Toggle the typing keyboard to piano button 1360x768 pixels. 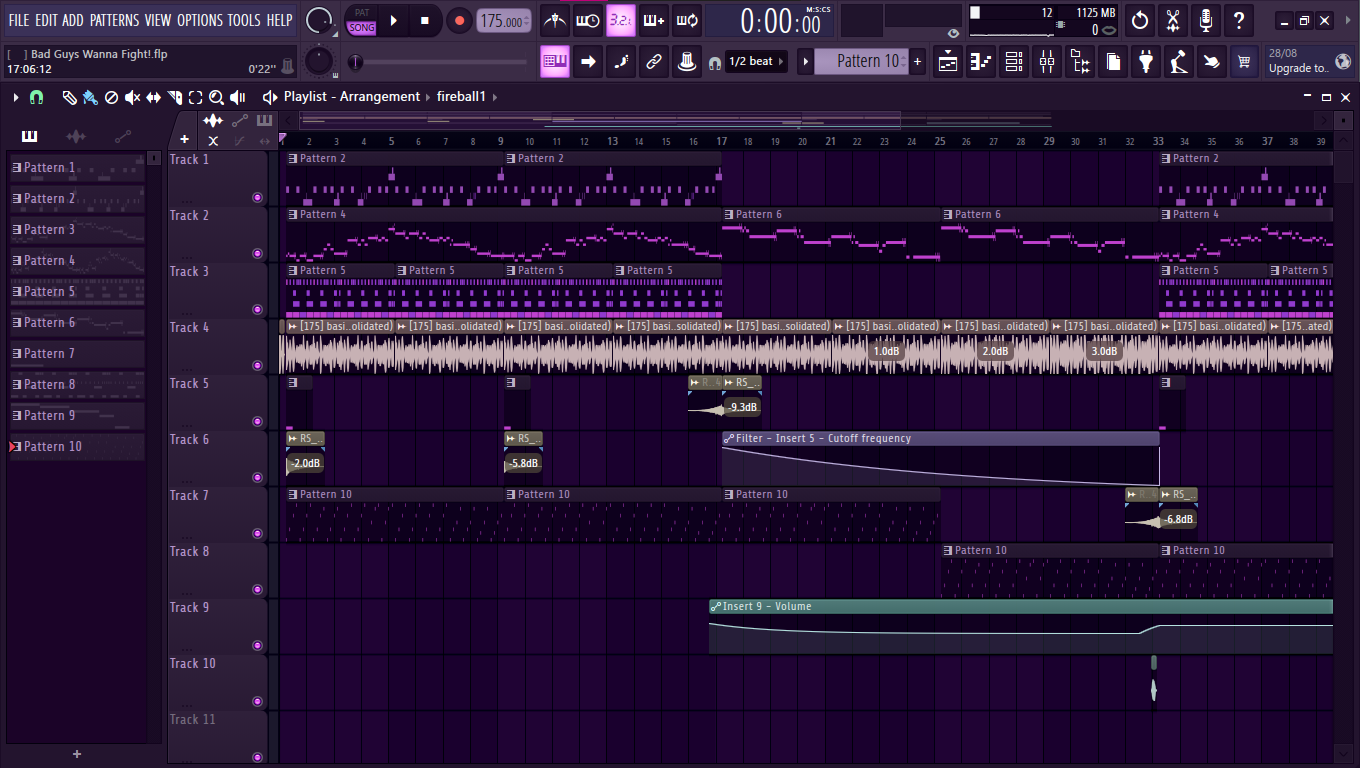pyautogui.click(x=555, y=62)
